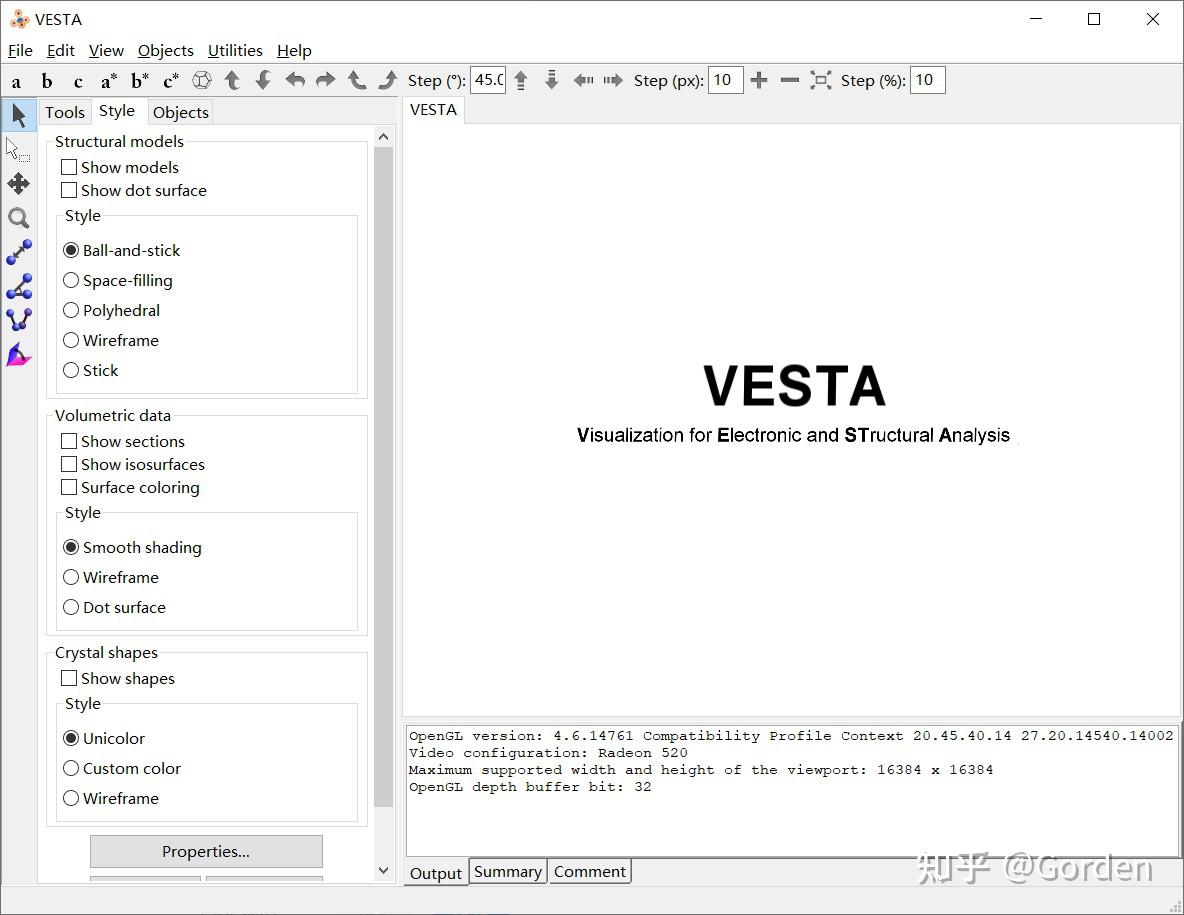Translate the view upward

520,81
